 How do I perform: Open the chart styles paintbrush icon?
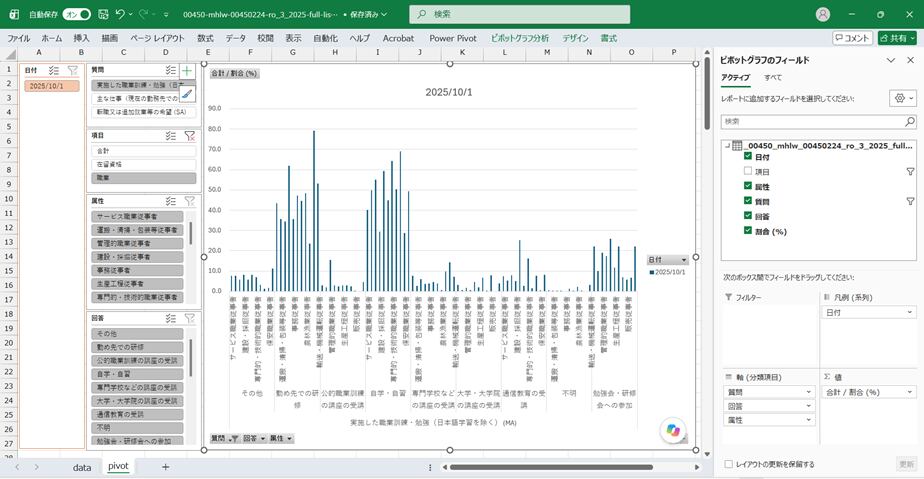pos(187,94)
